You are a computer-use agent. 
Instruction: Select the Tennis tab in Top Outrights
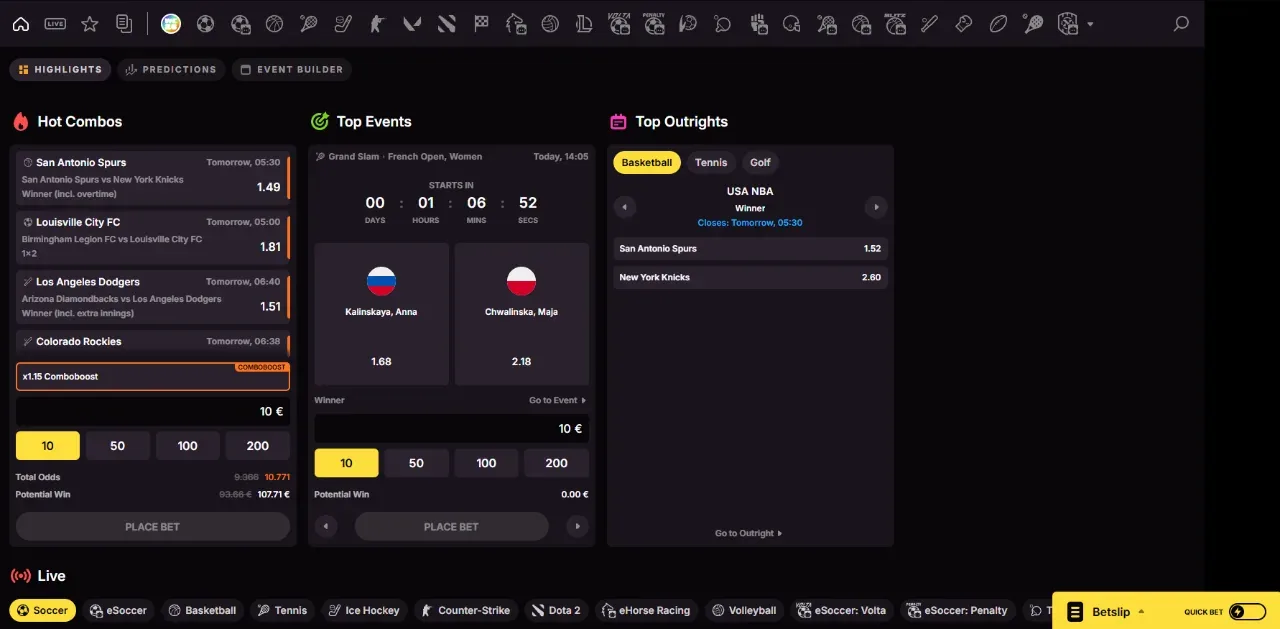click(711, 162)
